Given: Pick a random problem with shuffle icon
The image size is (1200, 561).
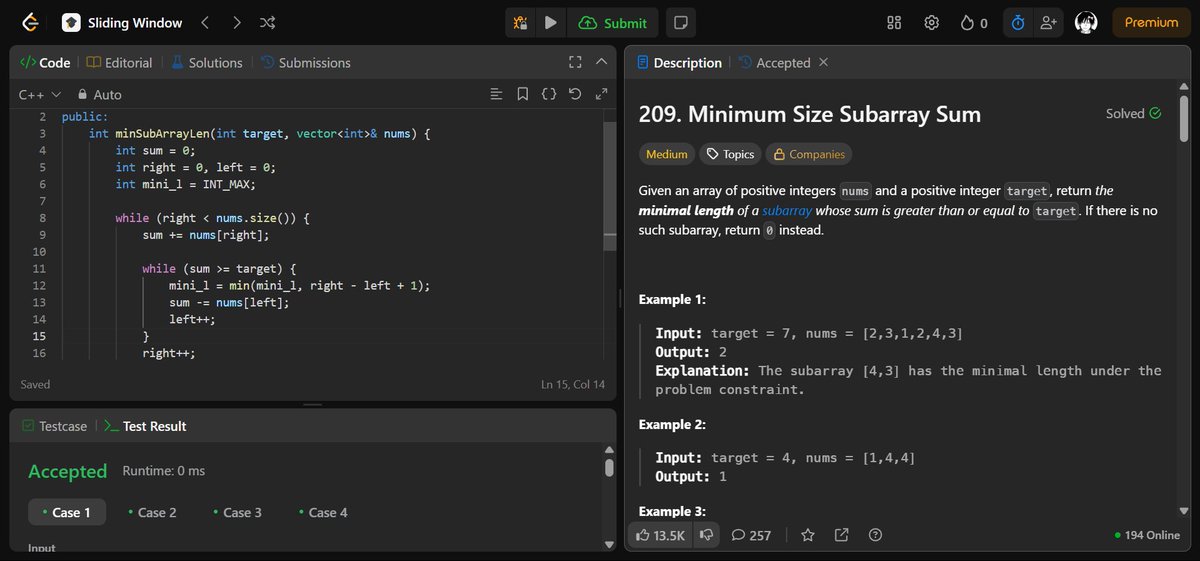Looking at the screenshot, I should [267, 22].
